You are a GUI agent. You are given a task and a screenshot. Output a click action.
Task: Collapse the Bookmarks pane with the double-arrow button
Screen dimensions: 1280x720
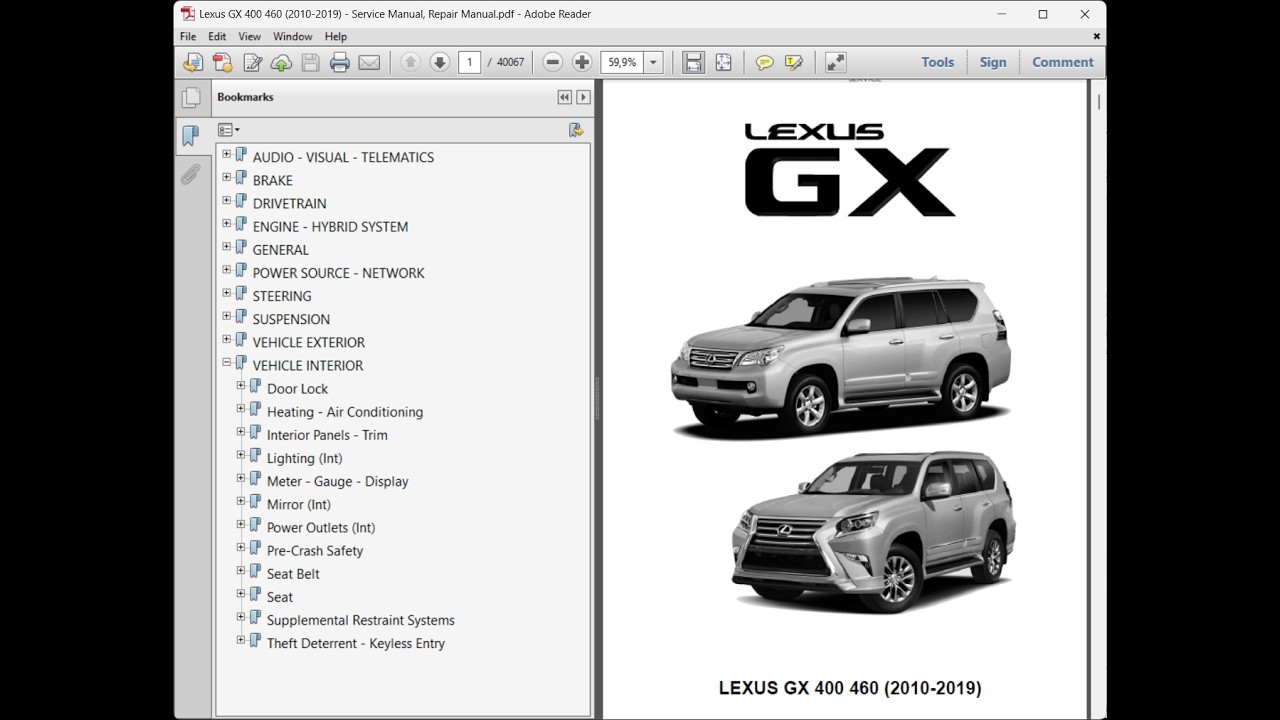[565, 97]
